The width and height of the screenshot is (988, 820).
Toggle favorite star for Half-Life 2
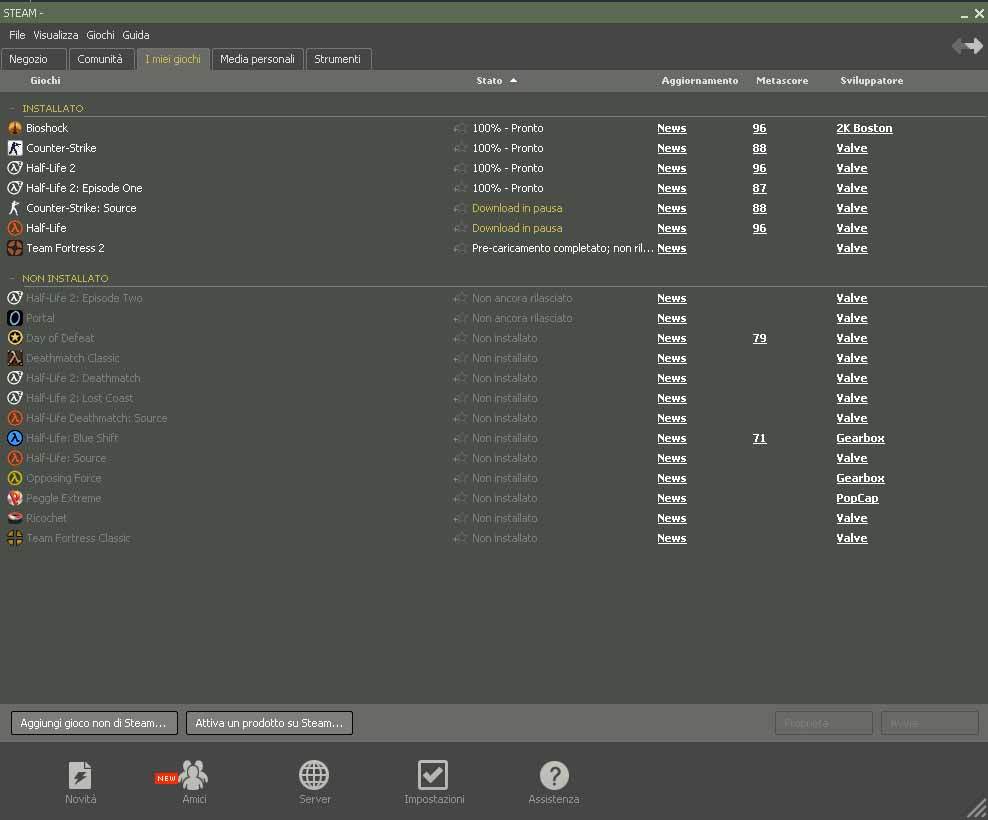tap(460, 168)
